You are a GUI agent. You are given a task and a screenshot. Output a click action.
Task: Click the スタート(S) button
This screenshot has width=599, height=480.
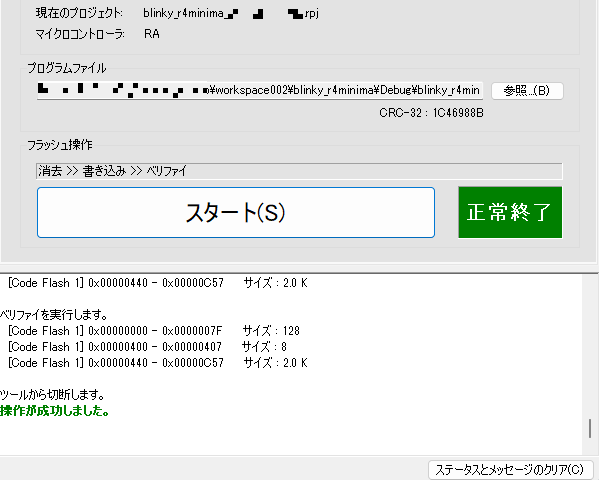click(x=236, y=212)
